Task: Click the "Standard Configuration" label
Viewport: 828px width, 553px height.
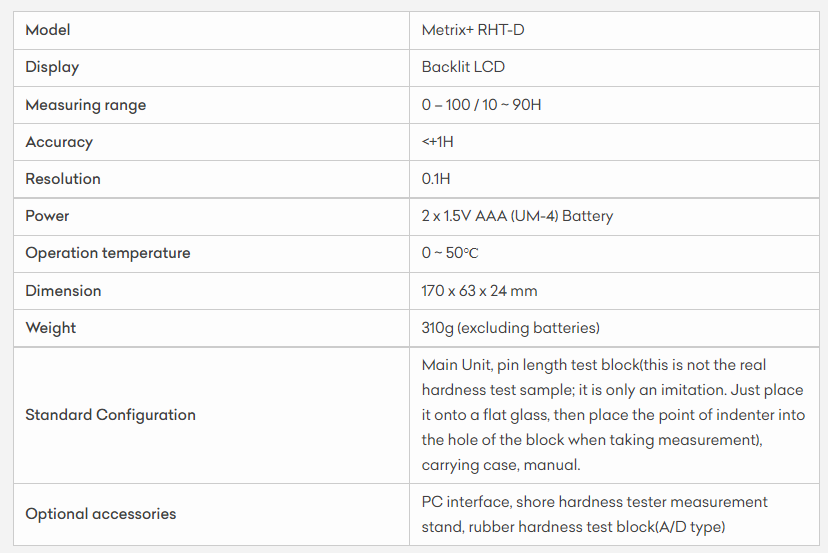Action: pyautogui.click(x=110, y=415)
